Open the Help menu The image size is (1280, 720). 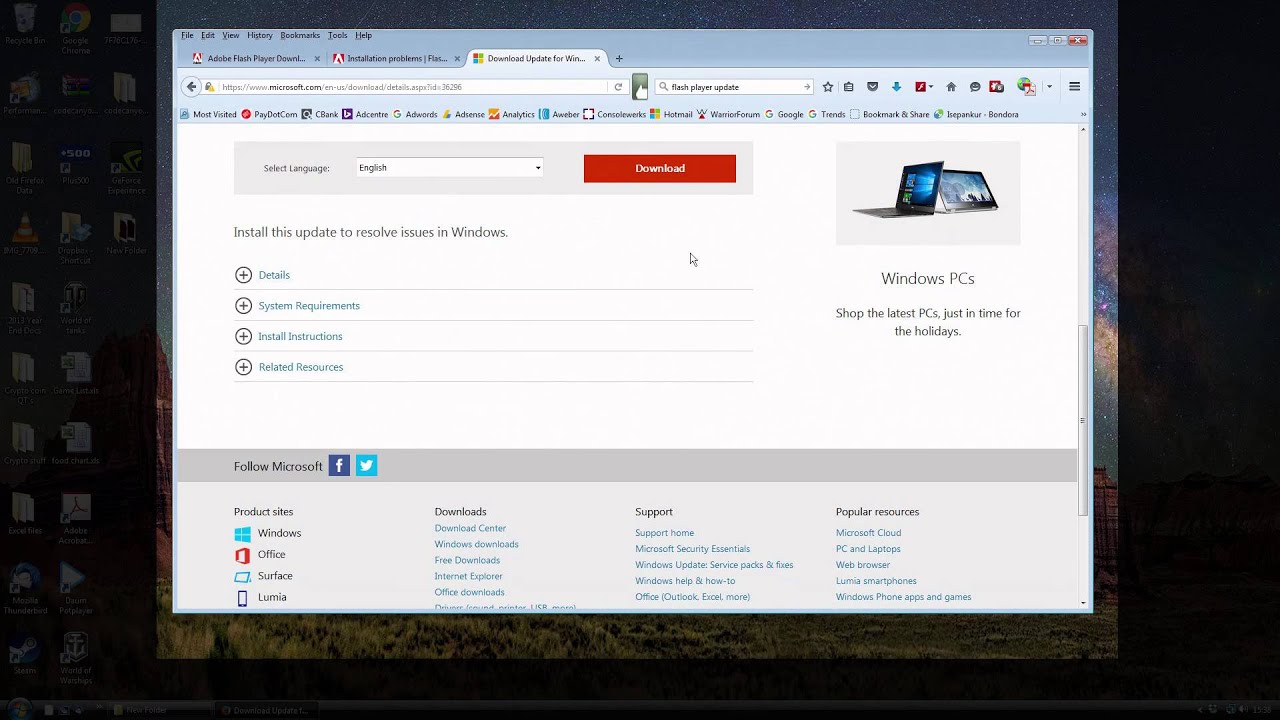click(363, 35)
